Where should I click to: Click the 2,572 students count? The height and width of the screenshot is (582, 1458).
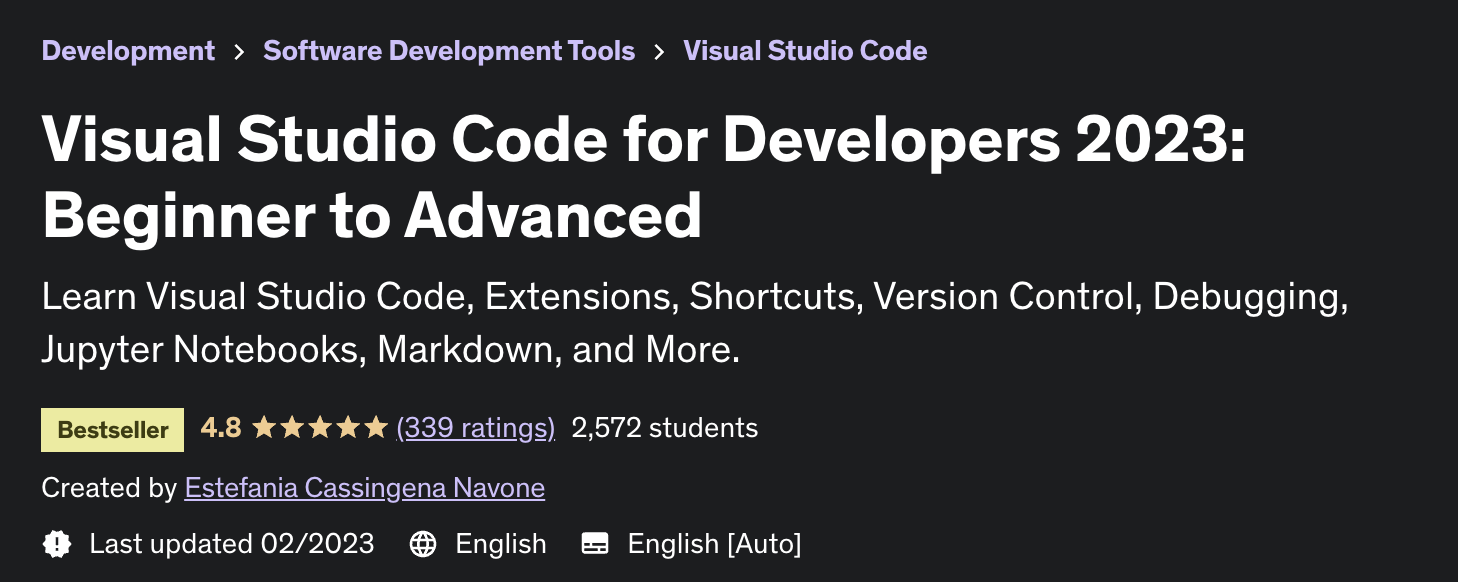point(665,427)
